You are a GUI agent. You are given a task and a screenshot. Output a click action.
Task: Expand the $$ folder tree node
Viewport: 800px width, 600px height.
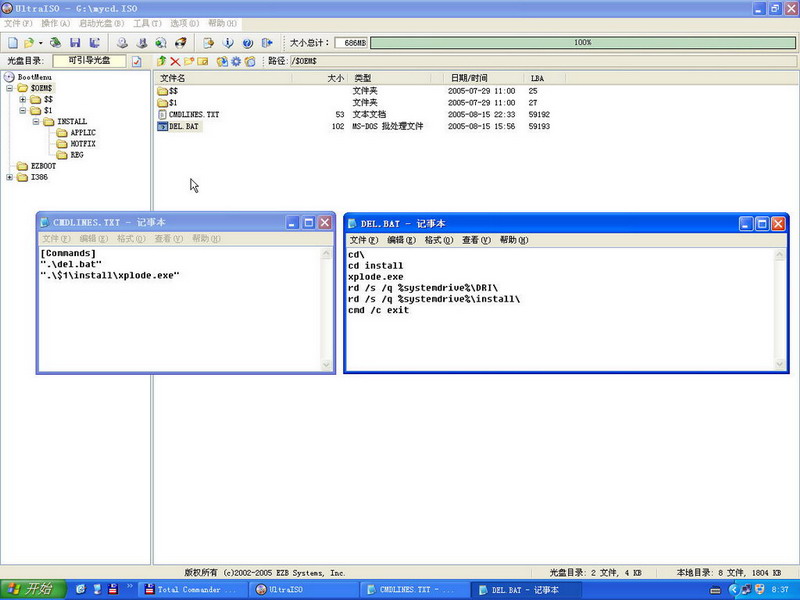[x=23, y=99]
